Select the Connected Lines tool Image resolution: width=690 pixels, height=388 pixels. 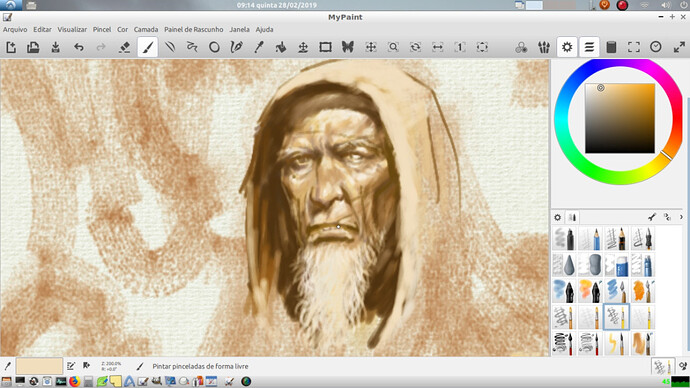point(192,47)
